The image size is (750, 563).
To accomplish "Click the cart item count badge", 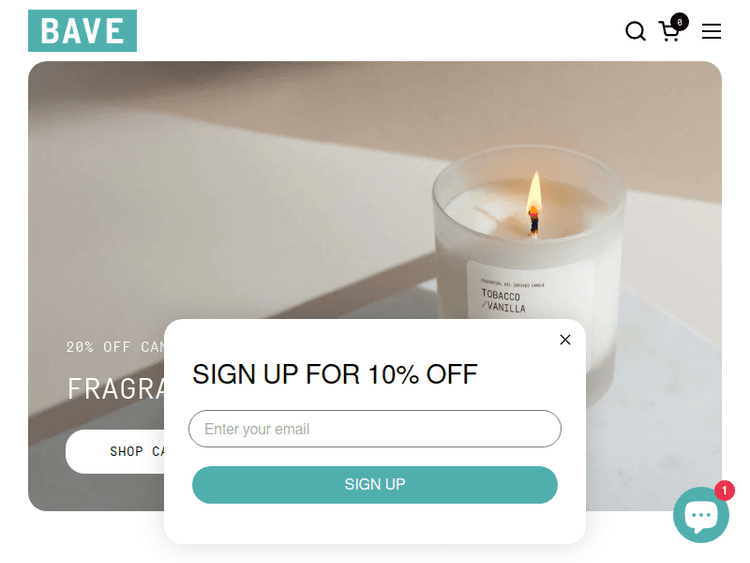I will [x=679, y=22].
